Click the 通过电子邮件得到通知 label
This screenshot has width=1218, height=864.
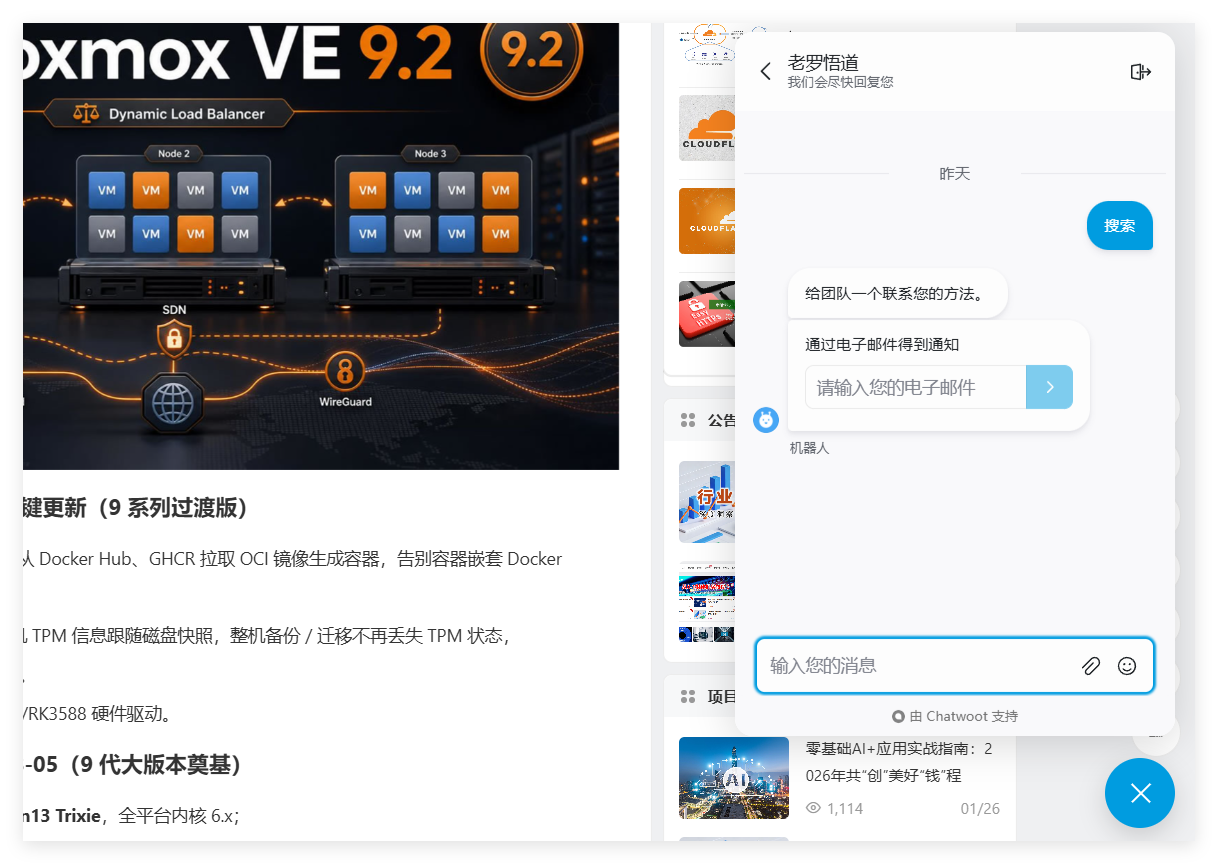[x=882, y=345]
